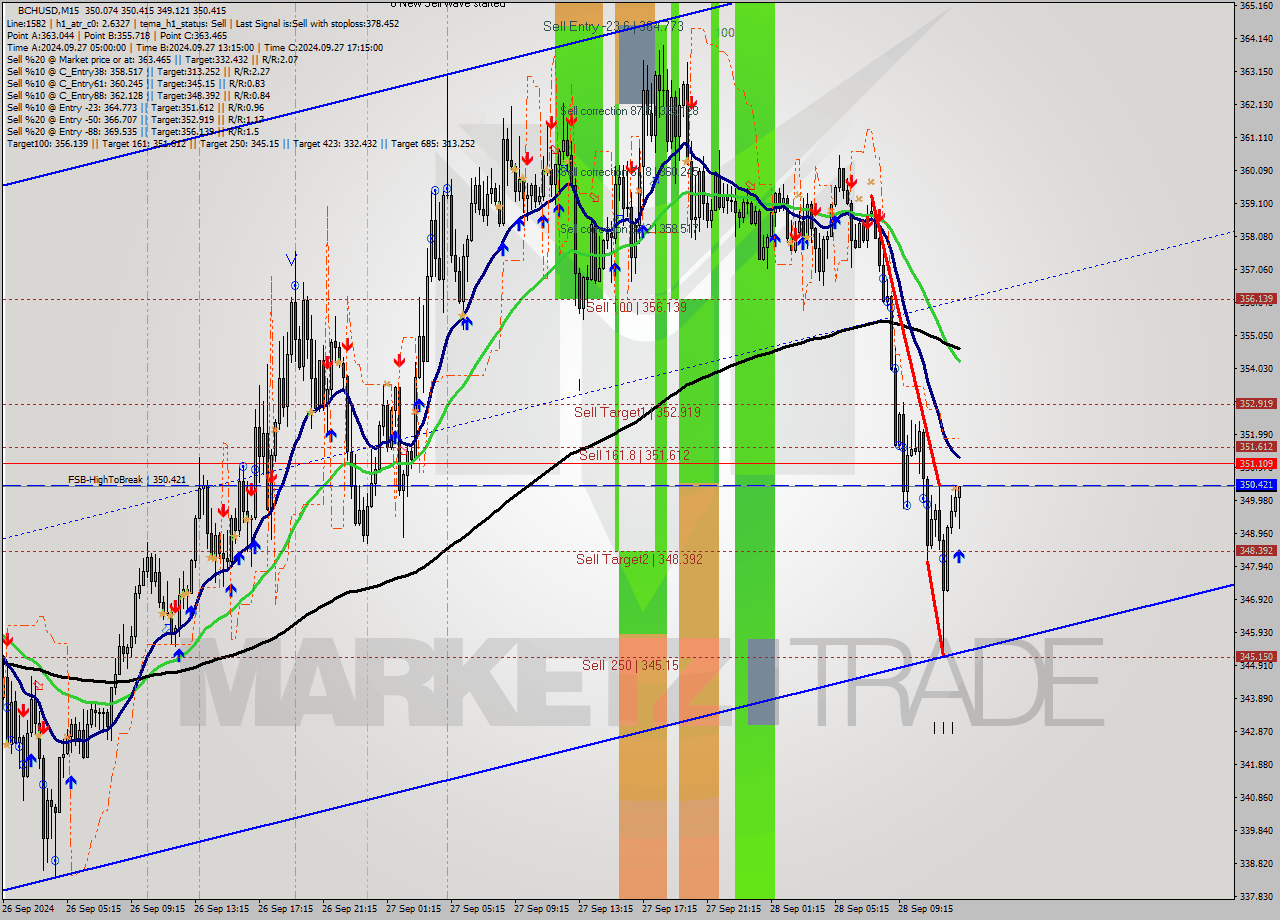Click the 339.840 price axis value

coord(1256,831)
